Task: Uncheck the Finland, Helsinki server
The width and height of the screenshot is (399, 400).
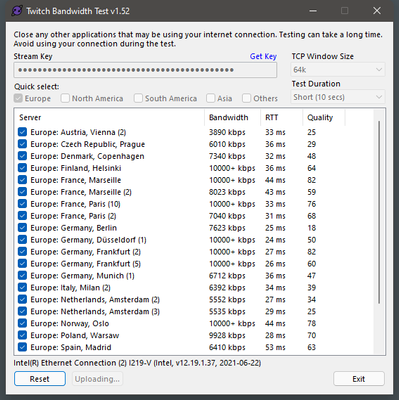Action: coord(22,168)
